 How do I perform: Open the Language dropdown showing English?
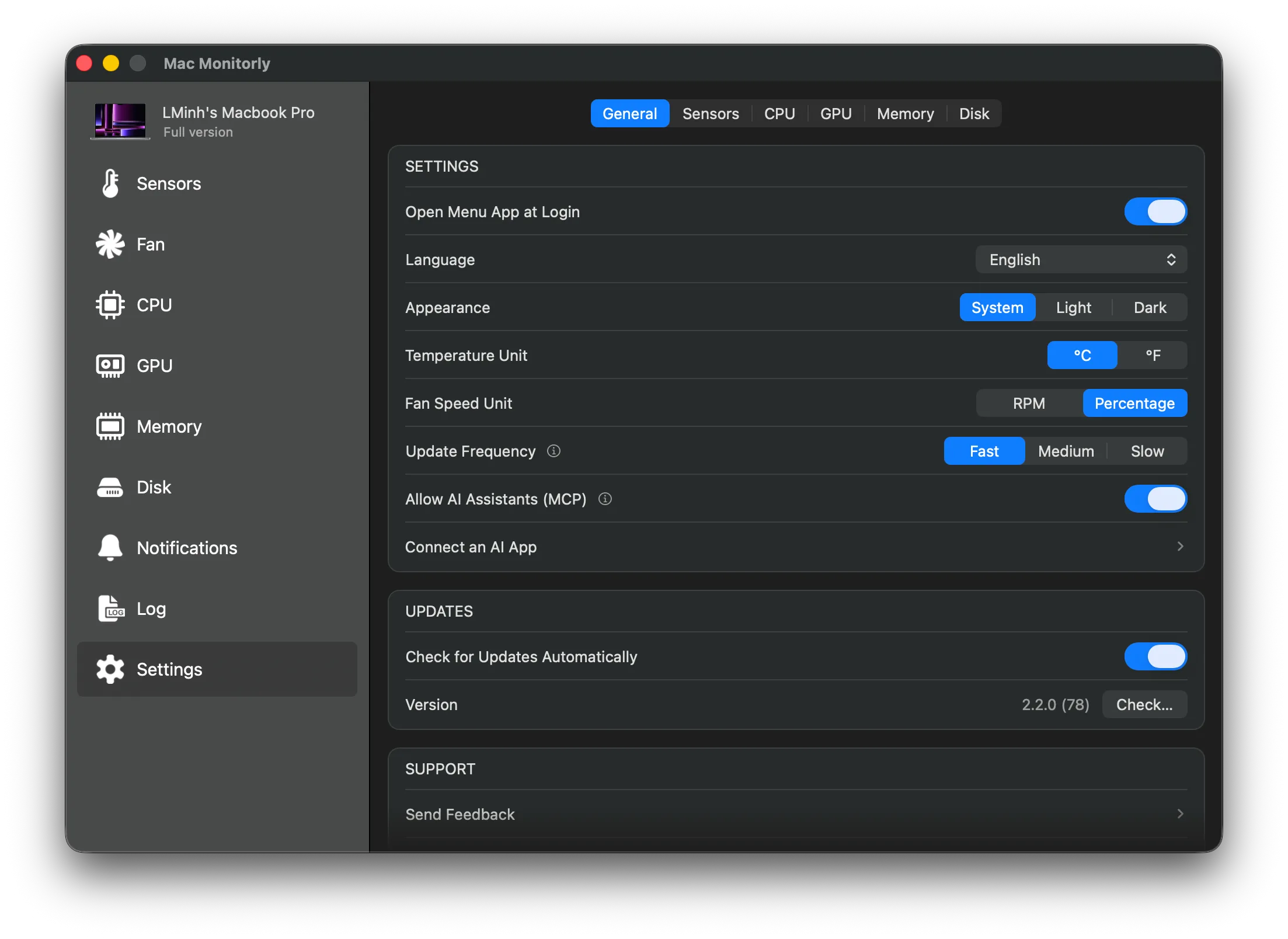[1081, 259]
